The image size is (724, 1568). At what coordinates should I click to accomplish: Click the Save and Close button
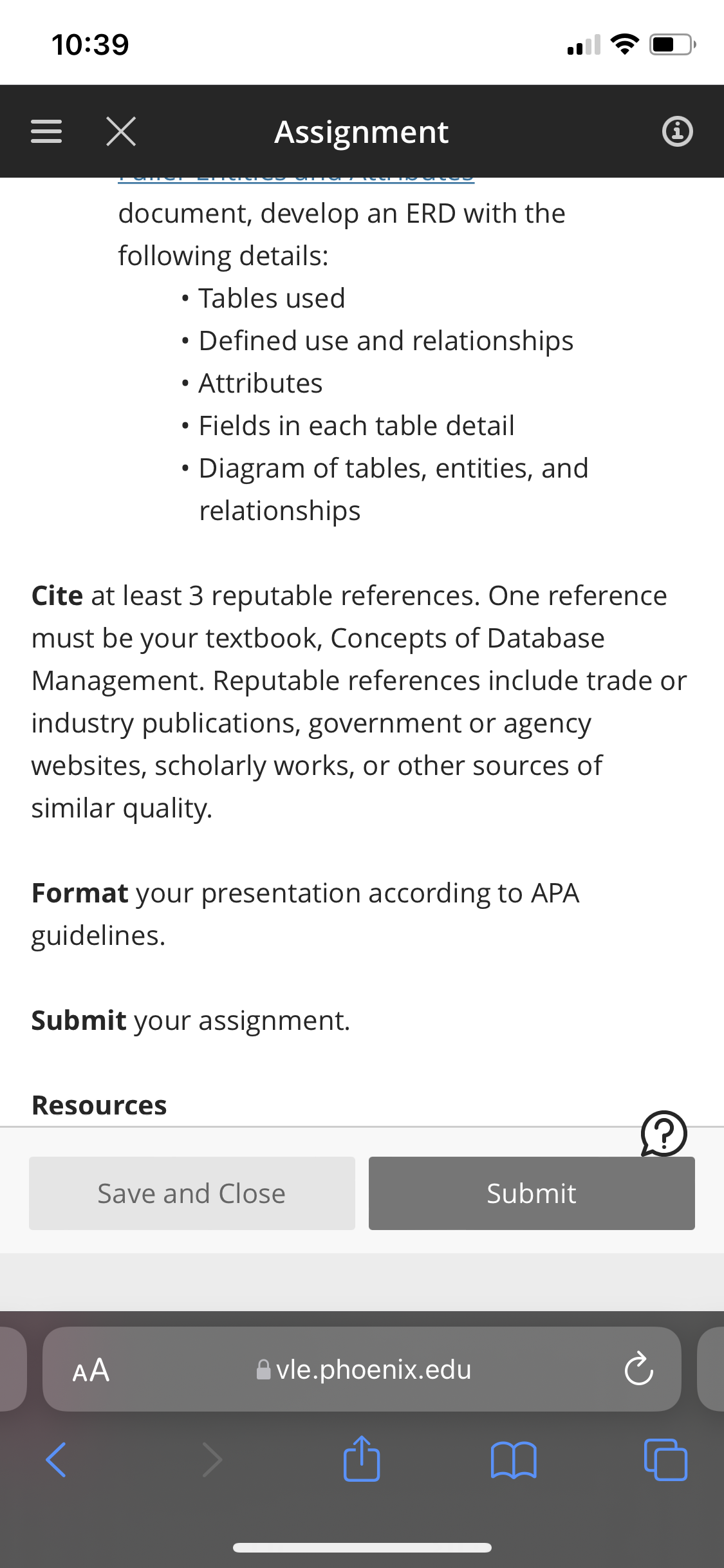192,1193
